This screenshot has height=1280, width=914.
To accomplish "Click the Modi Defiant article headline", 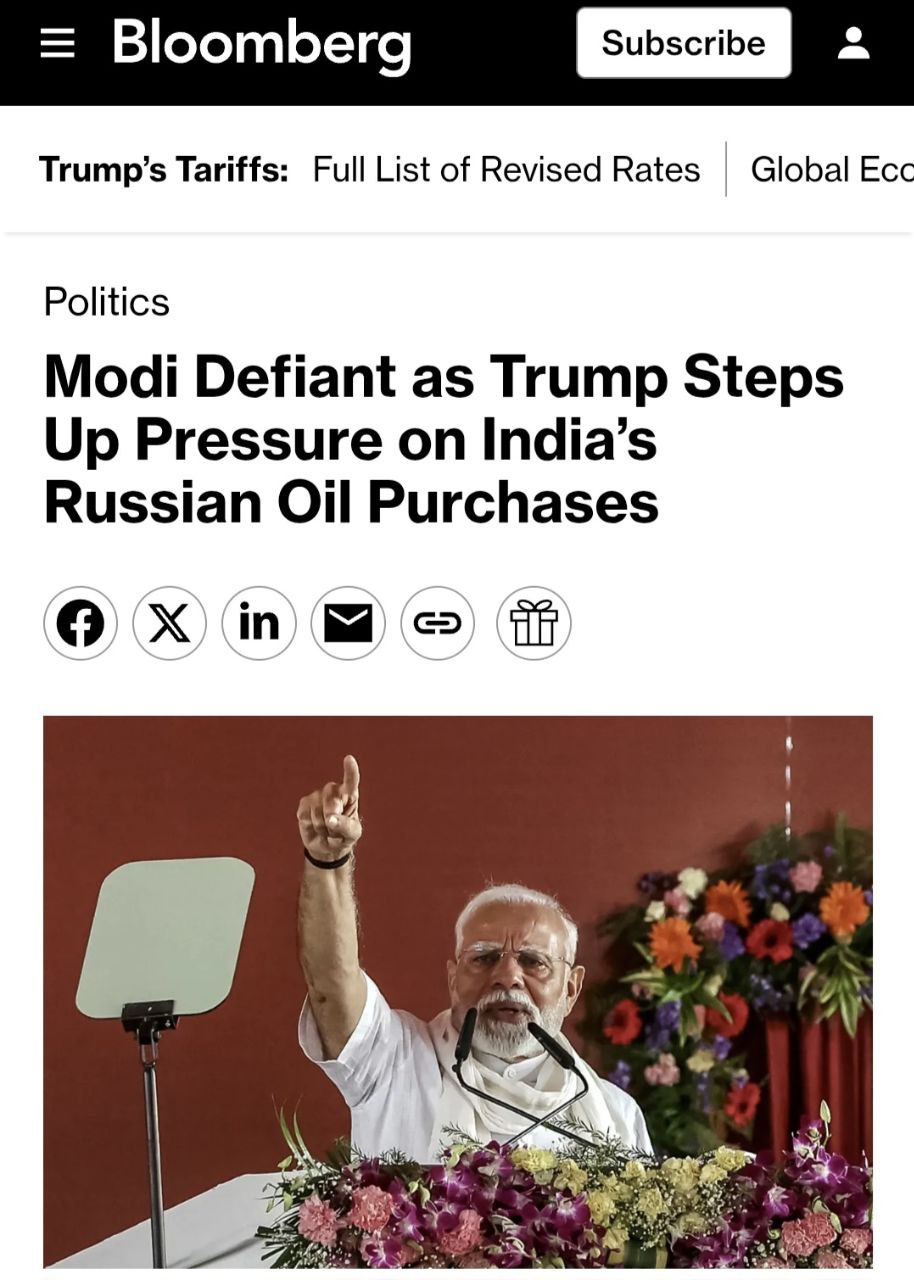I will click(x=443, y=439).
